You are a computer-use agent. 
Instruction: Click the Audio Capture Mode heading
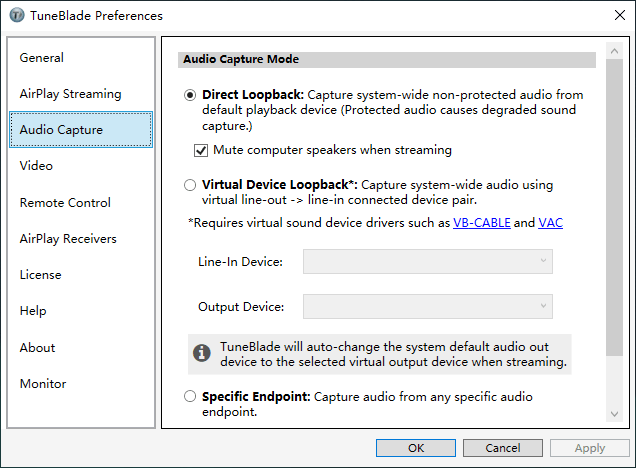coord(241,59)
